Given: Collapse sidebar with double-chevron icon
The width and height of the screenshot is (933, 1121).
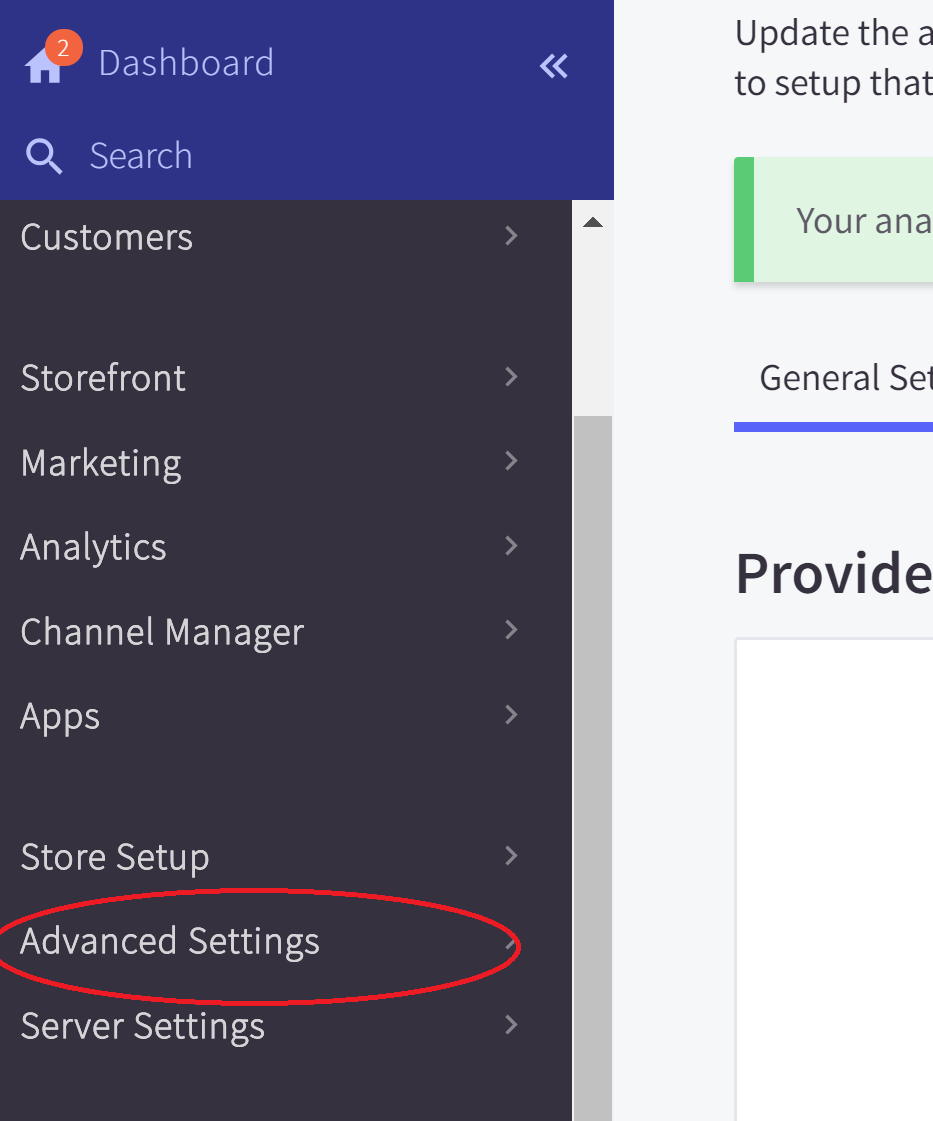Looking at the screenshot, I should pyautogui.click(x=553, y=66).
